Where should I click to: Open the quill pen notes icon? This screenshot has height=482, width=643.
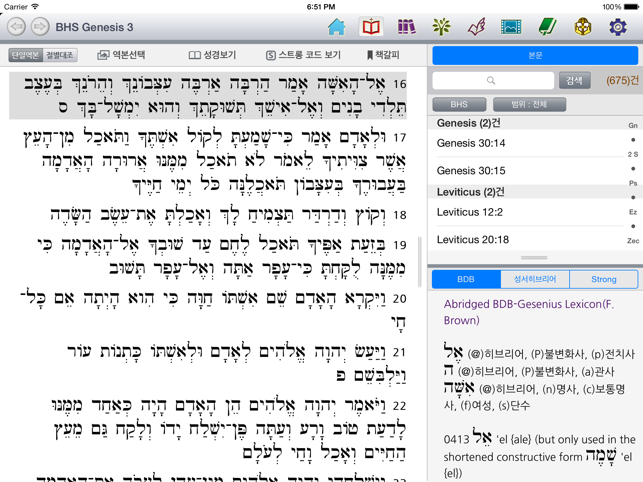coord(476,27)
